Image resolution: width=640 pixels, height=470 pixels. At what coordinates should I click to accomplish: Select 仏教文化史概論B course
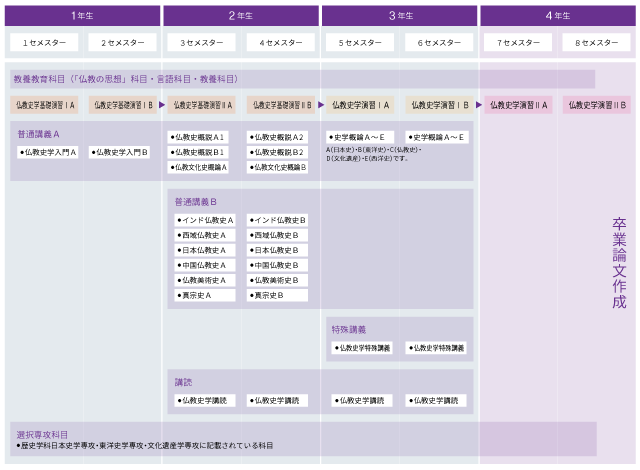pyautogui.click(x=277, y=167)
